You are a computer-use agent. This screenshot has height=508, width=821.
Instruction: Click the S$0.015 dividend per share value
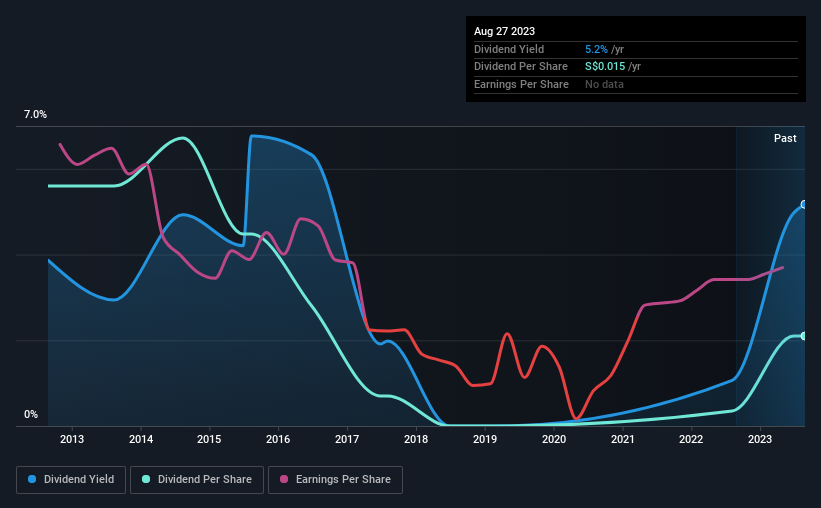coord(605,67)
